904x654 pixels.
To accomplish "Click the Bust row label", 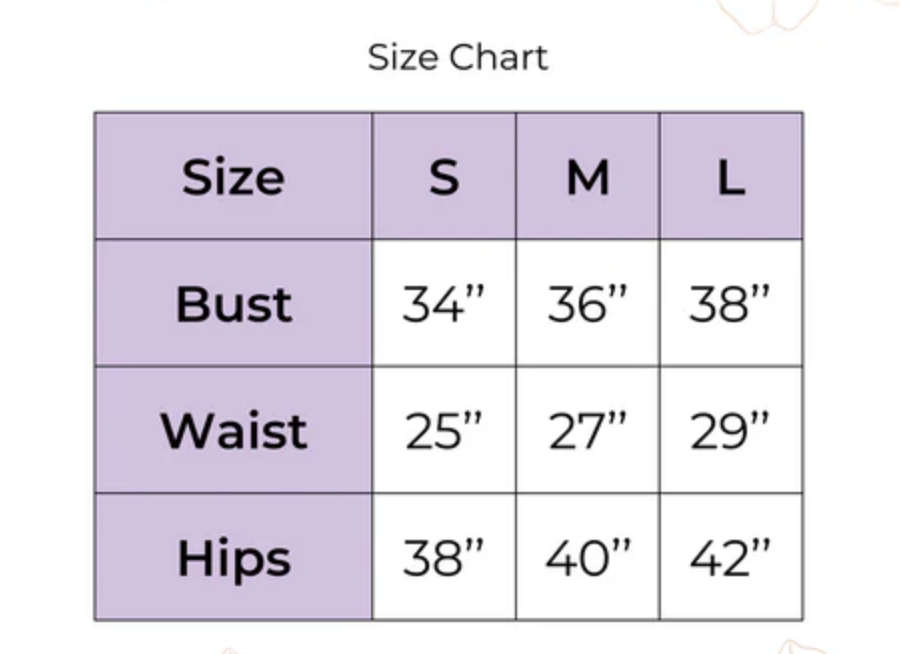I will [233, 303].
